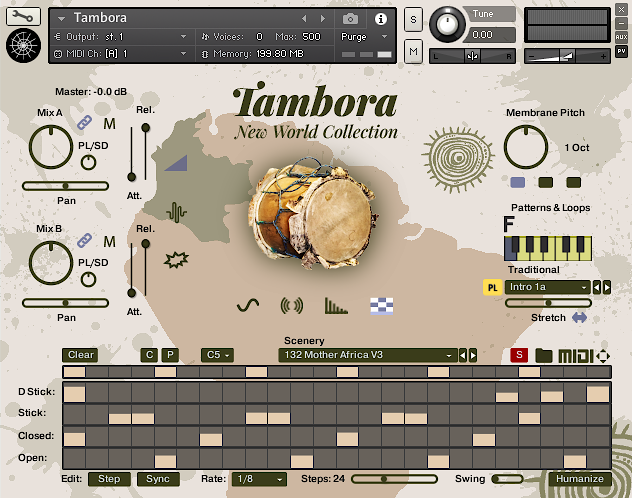This screenshot has height=498, width=632.
Task: Click next Scenery preset arrow
Action: point(473,355)
